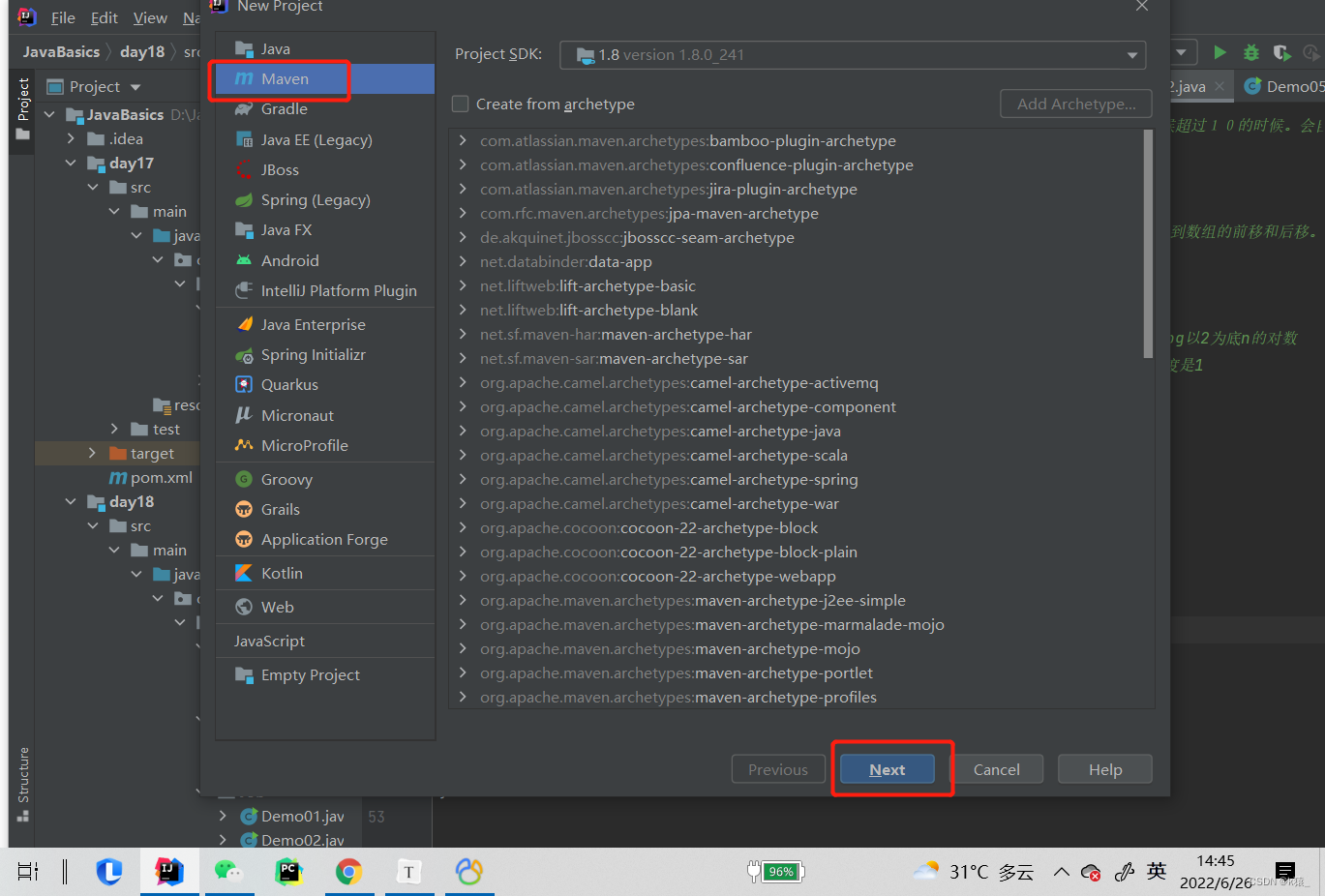
Task: Select Micronaut project type
Action: 325,415
